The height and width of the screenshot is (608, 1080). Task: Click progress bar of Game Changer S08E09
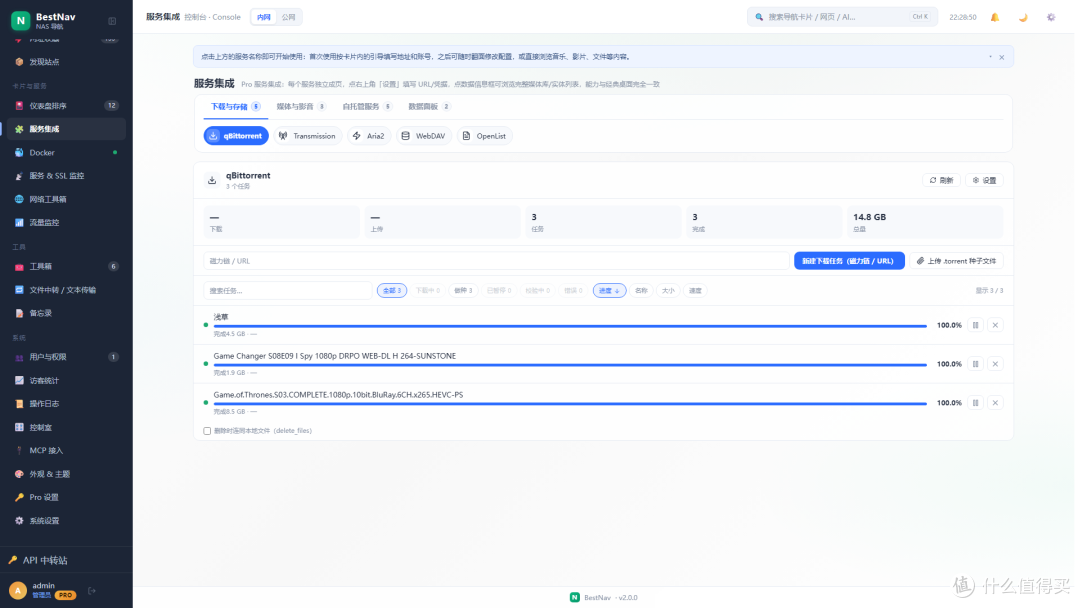coord(570,365)
